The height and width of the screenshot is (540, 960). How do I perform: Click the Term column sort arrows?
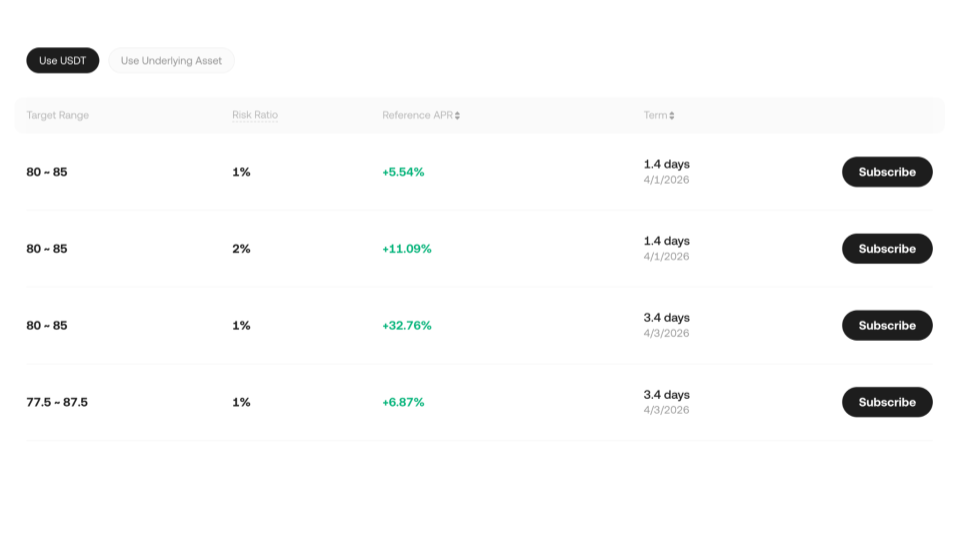point(672,115)
